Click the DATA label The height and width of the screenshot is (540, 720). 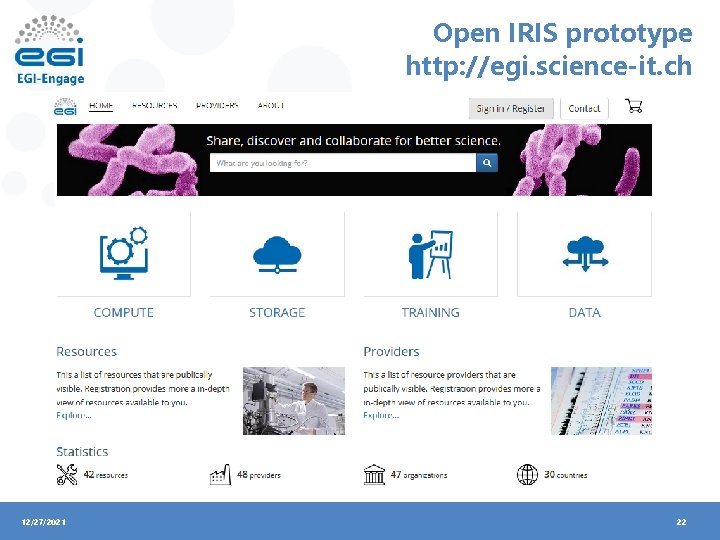[585, 313]
